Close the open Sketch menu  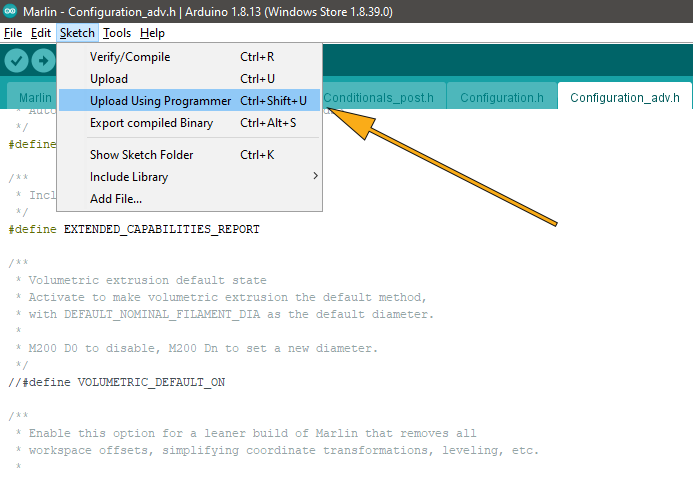[x=77, y=33]
